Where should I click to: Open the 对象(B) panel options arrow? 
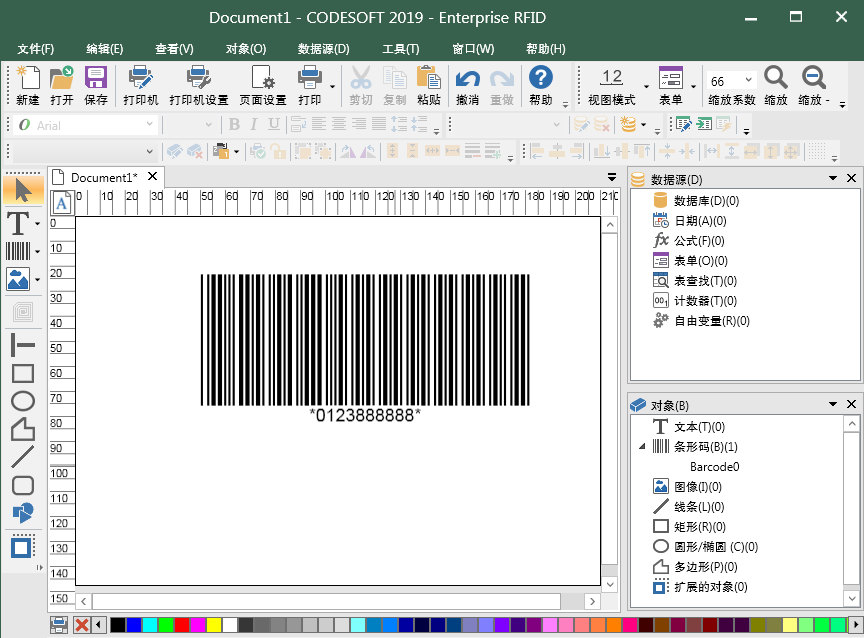833,404
